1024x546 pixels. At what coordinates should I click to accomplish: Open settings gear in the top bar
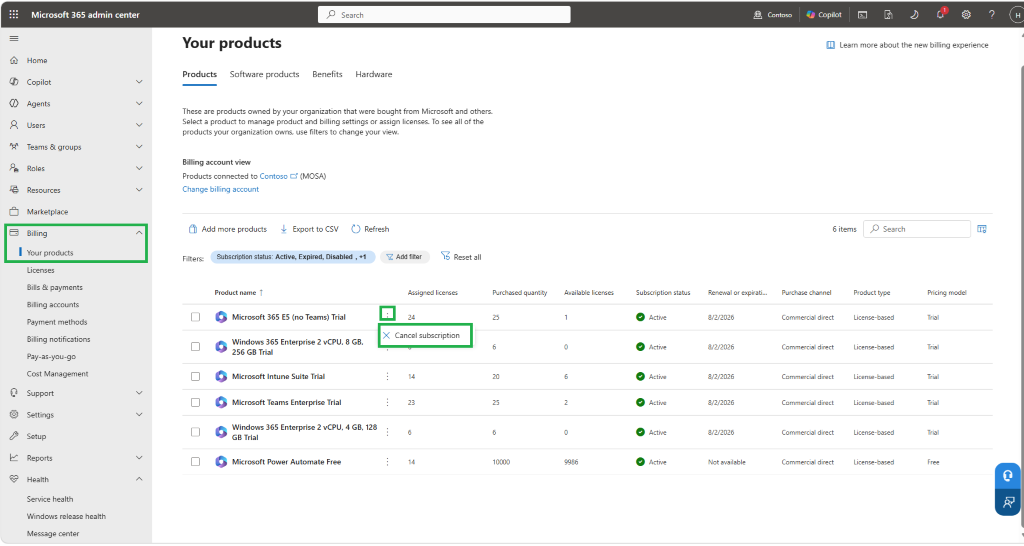[966, 14]
